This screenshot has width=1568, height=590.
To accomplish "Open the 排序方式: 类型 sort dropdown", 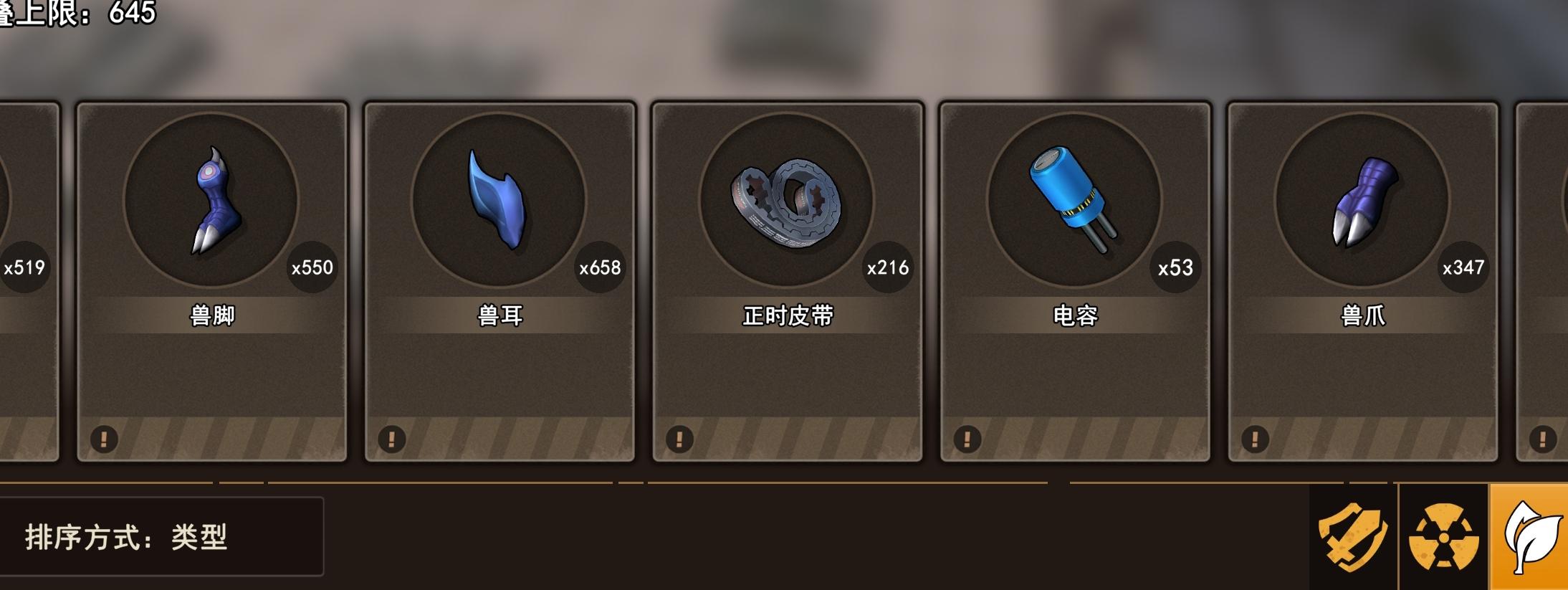I will point(161,536).
